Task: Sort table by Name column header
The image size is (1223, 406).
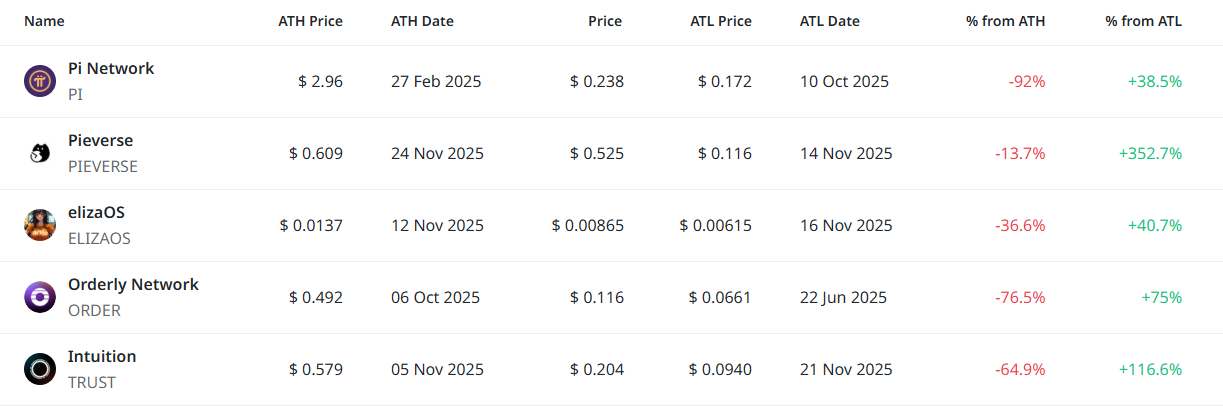Action: click(44, 21)
